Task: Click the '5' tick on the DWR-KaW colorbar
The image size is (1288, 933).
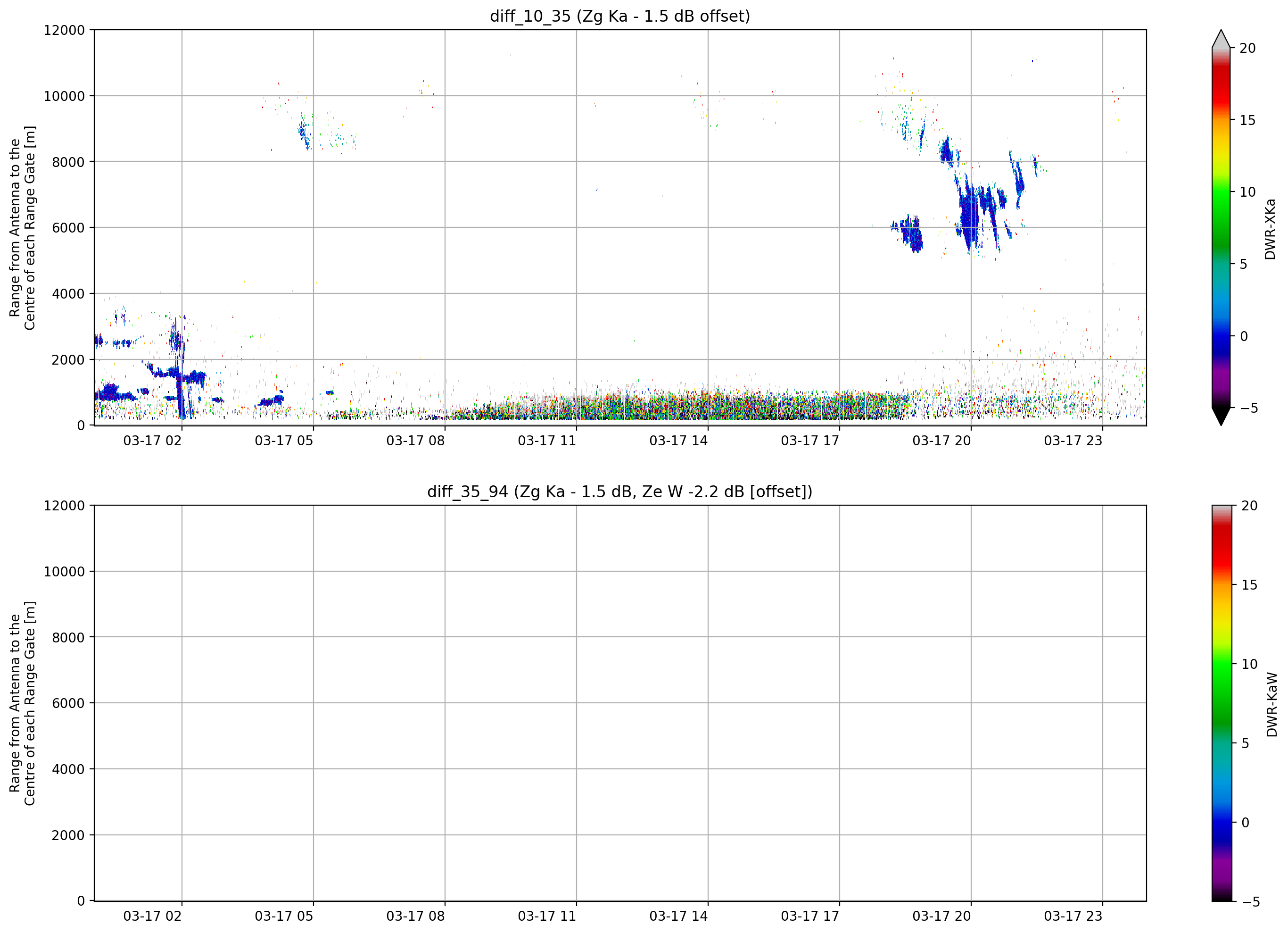Action: click(1246, 743)
